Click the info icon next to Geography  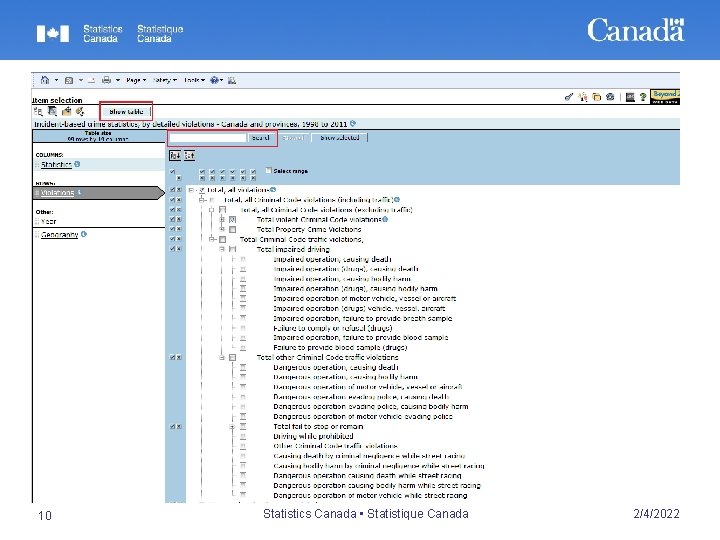[84, 234]
